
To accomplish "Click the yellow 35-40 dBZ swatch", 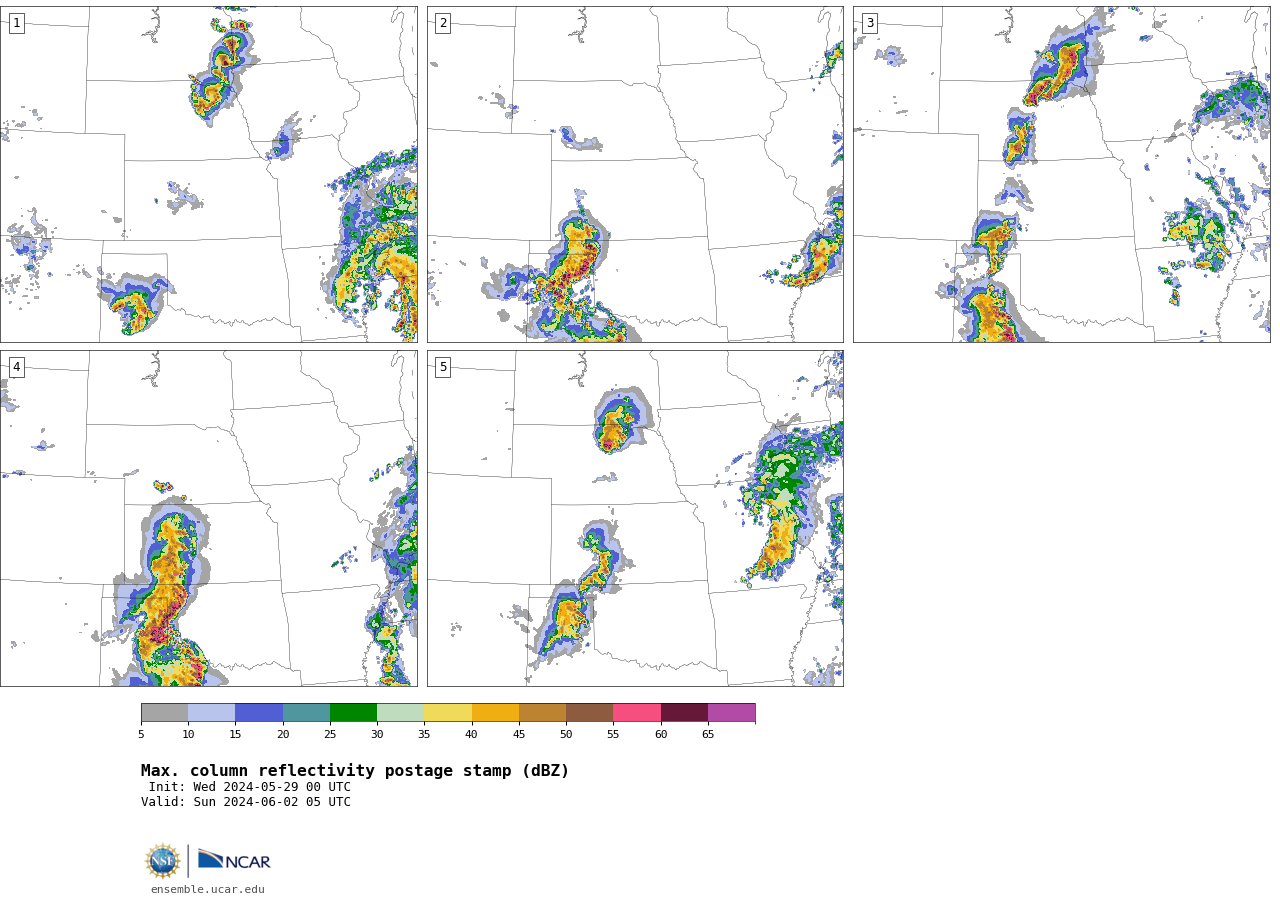I will click(x=448, y=712).
